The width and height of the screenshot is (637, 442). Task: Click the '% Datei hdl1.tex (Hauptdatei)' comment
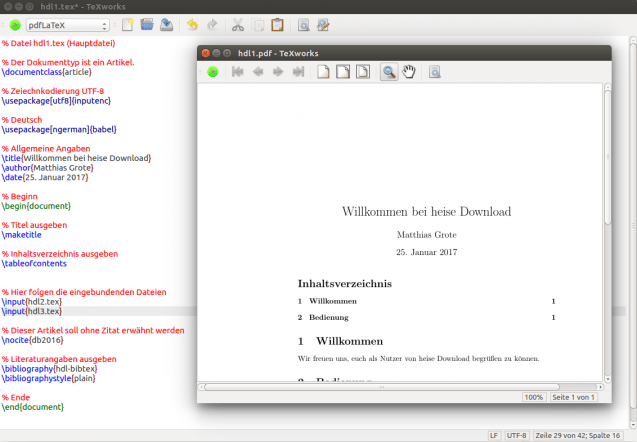(58, 43)
